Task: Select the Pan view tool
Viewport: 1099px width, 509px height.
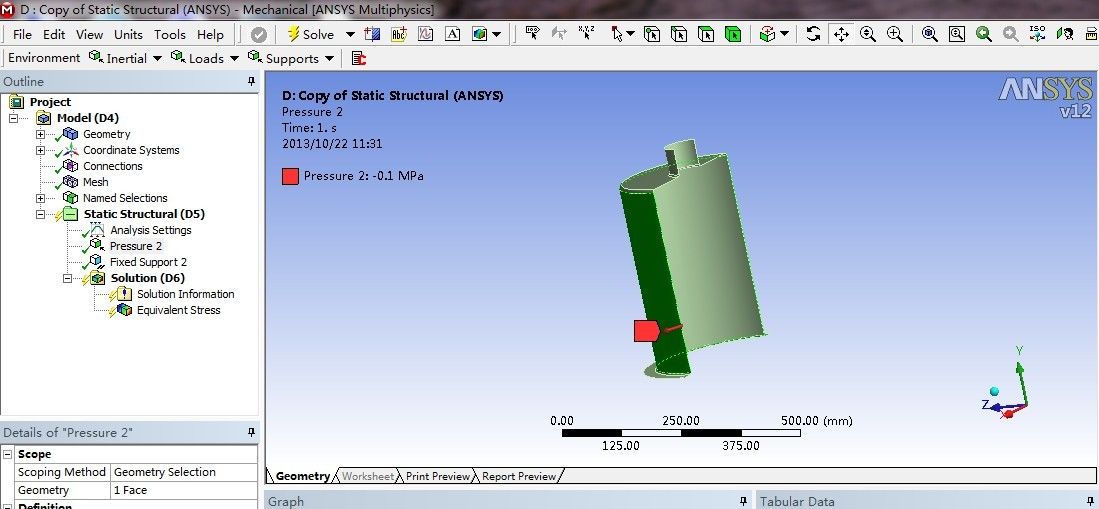Action: 841,34
